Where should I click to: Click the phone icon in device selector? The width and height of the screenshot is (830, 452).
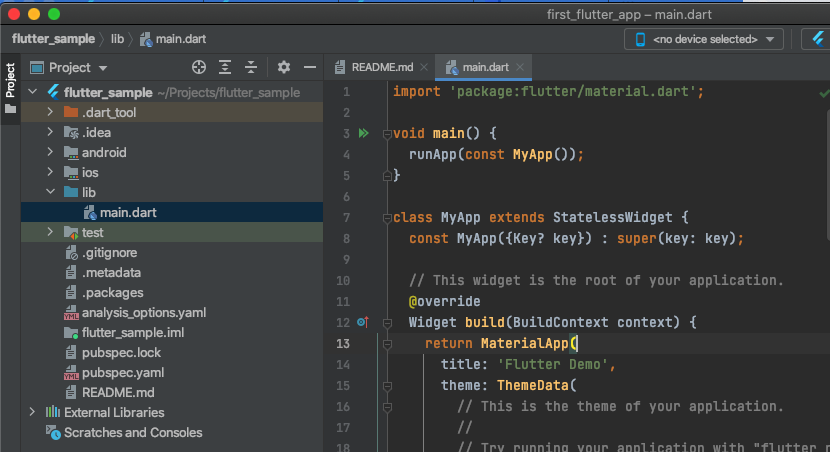tap(640, 39)
